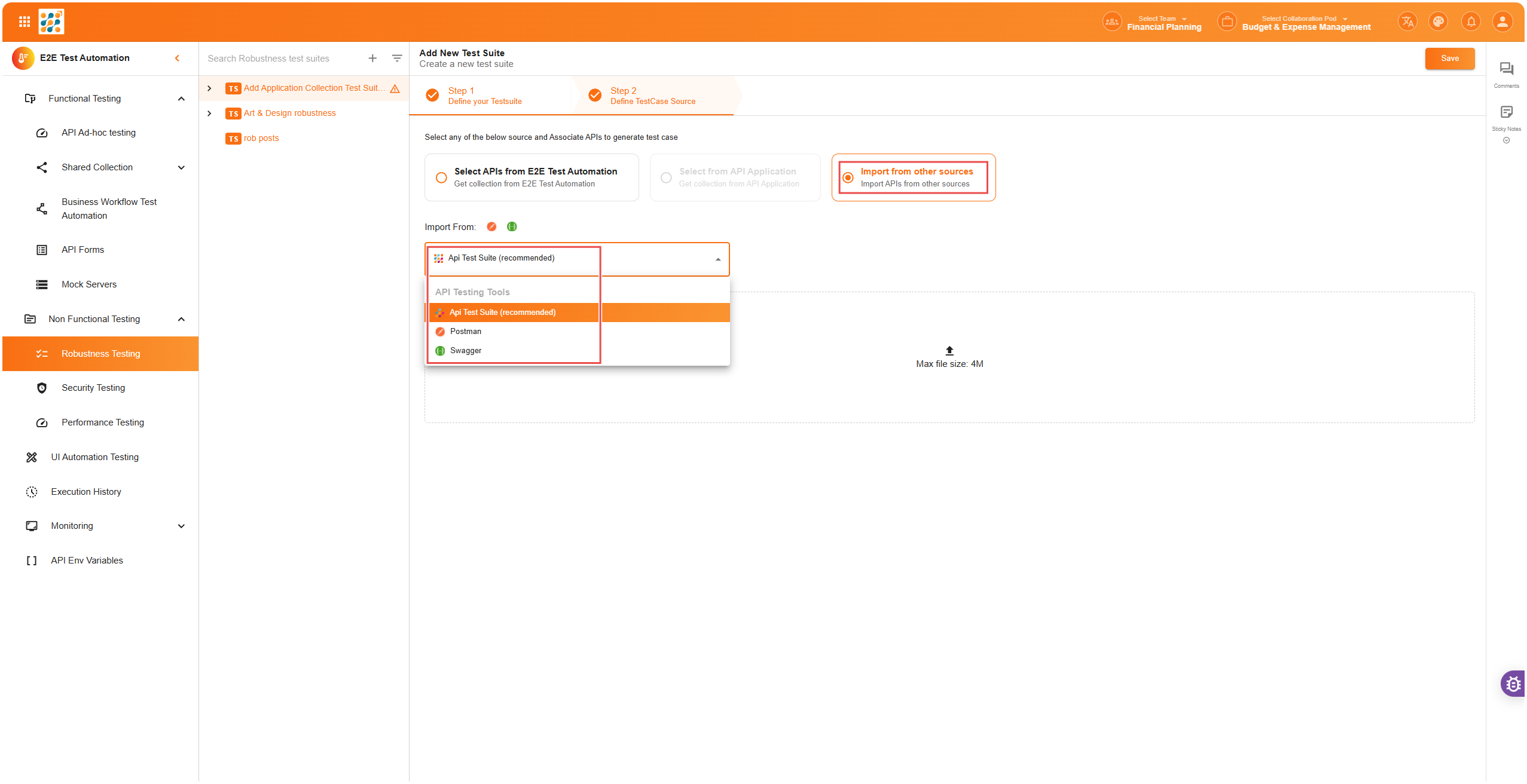1527x784 pixels.
Task: Expand Art & Design robustness tree item
Action: pyautogui.click(x=209, y=114)
